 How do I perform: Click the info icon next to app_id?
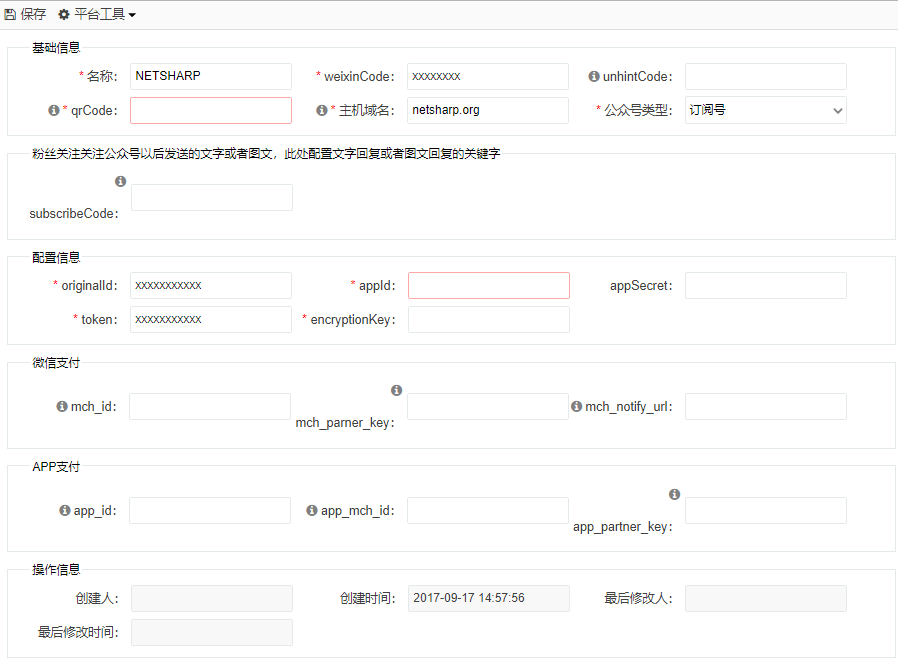65,510
